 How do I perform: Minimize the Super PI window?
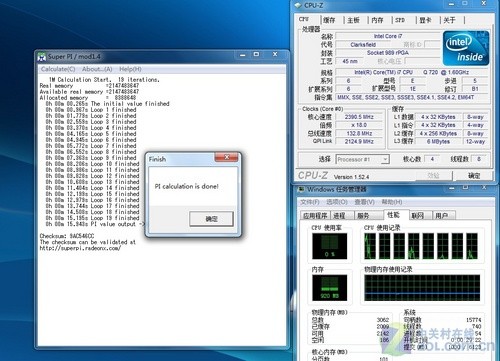(x=243, y=55)
